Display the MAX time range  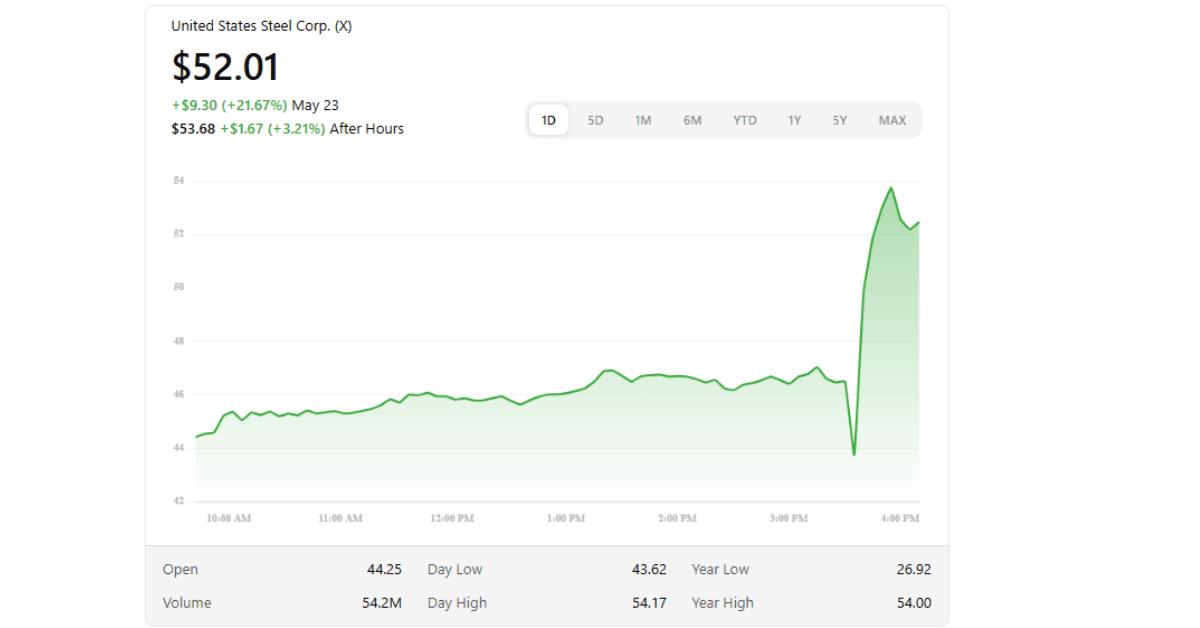click(x=892, y=120)
